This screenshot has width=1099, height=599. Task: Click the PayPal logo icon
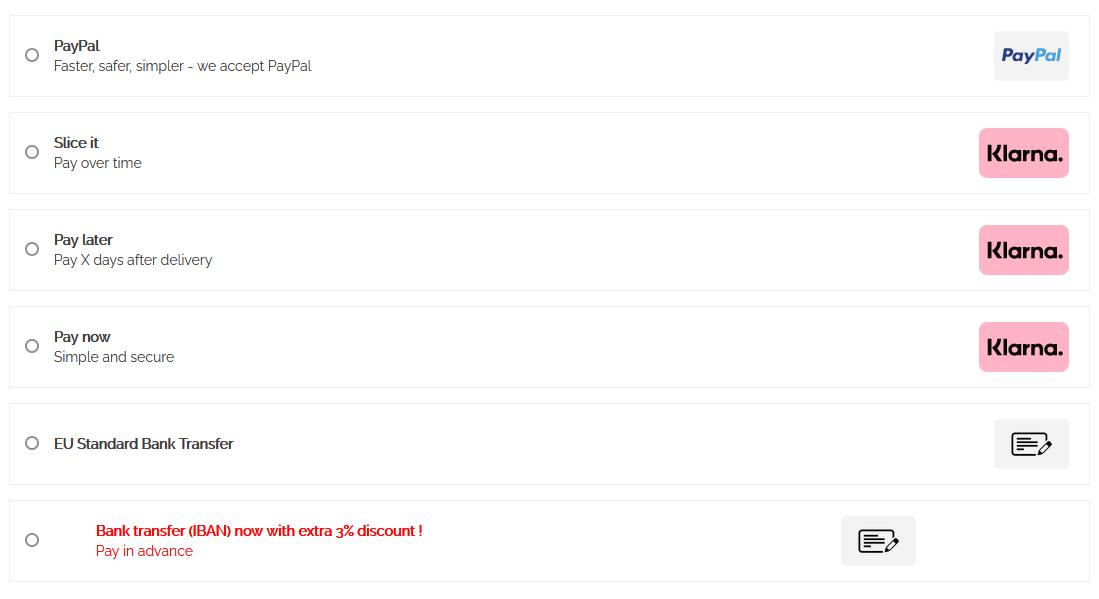[x=1031, y=56]
